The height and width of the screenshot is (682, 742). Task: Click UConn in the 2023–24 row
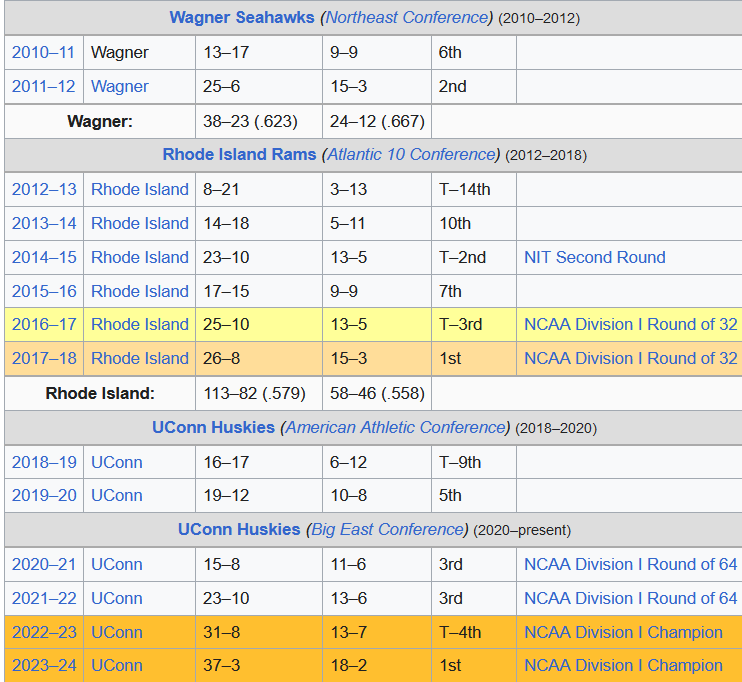(116, 665)
